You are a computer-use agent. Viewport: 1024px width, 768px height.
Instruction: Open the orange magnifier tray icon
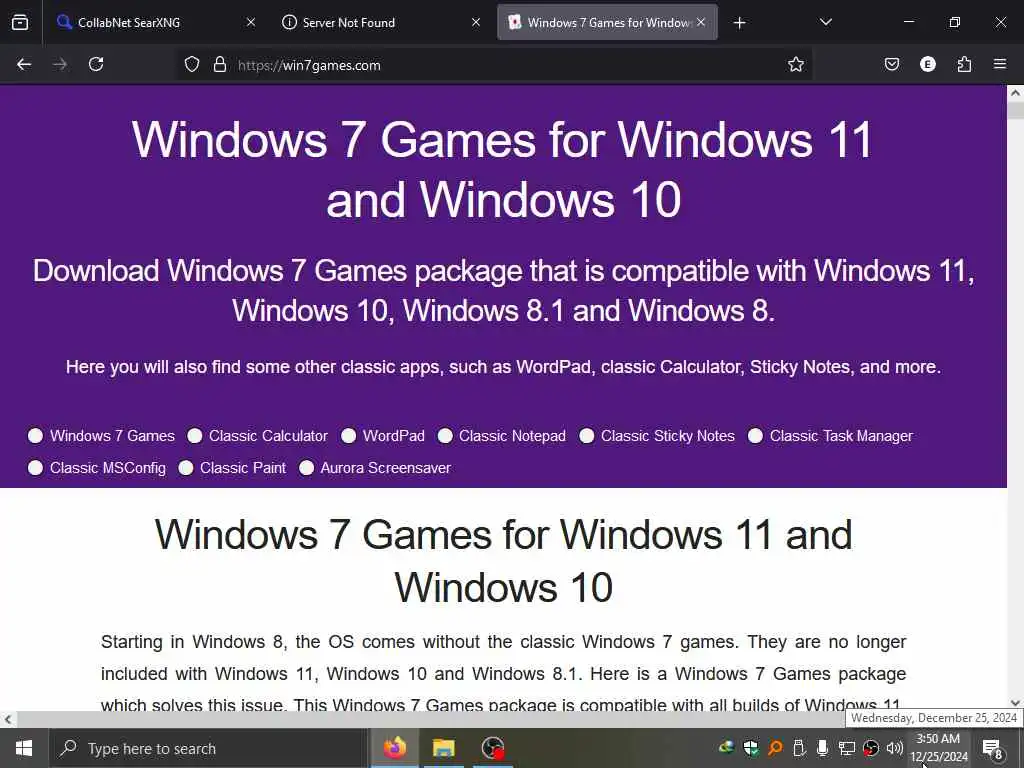pos(775,748)
